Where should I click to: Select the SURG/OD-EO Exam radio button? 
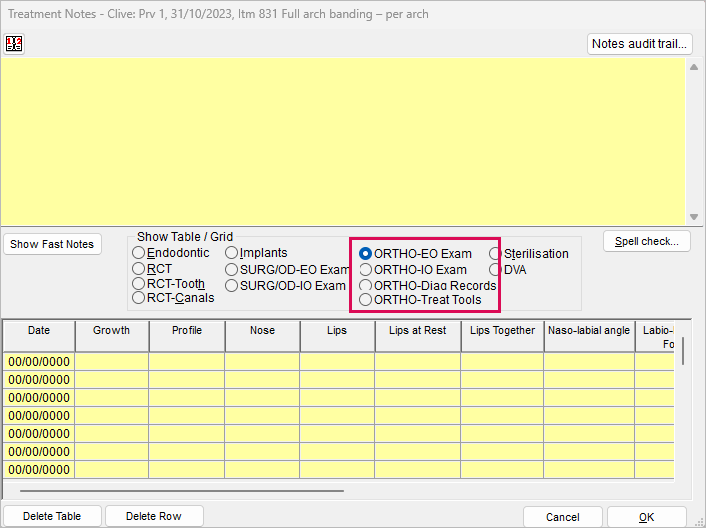232,269
